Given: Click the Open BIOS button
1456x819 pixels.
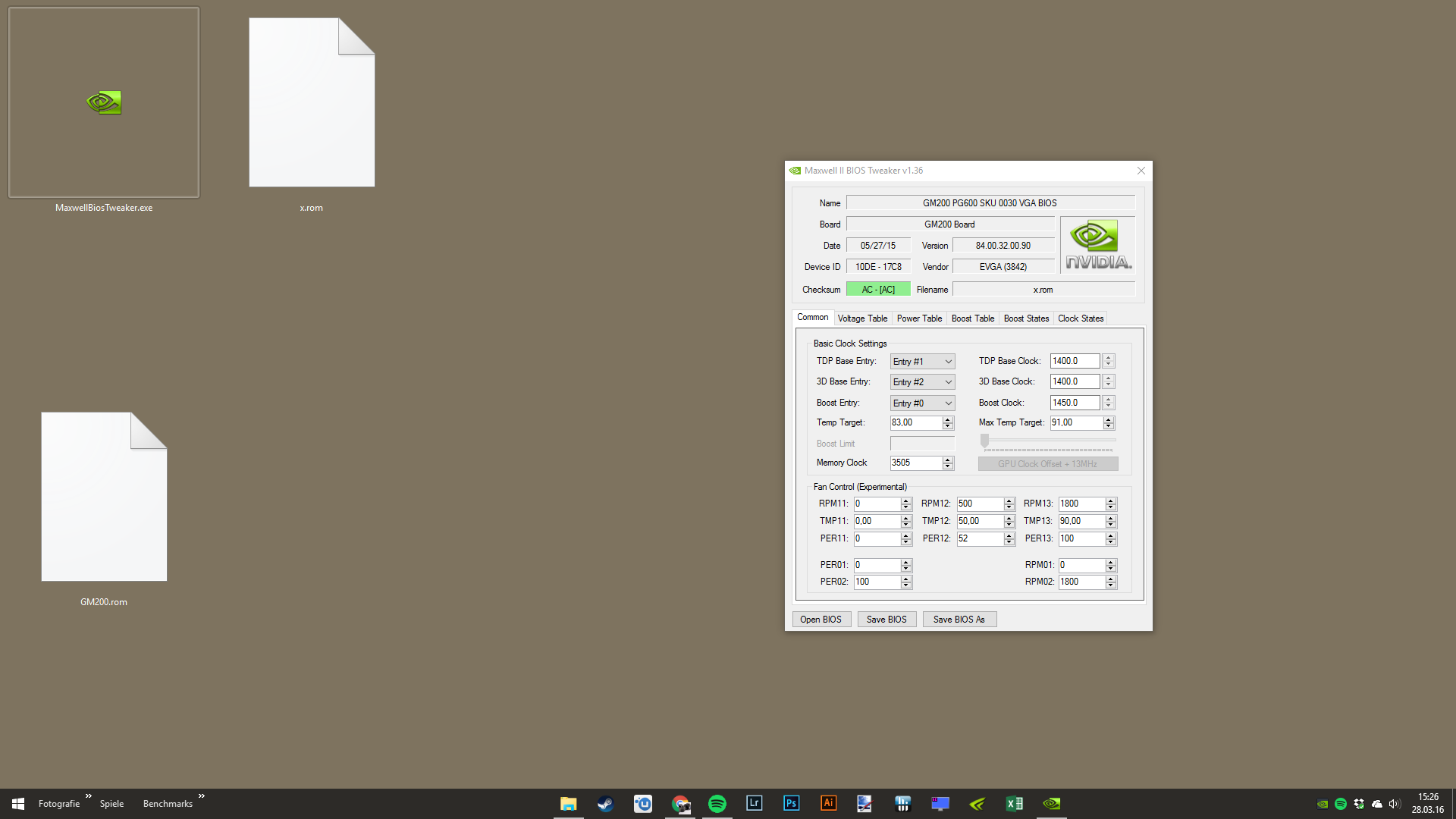Looking at the screenshot, I should [x=821, y=620].
